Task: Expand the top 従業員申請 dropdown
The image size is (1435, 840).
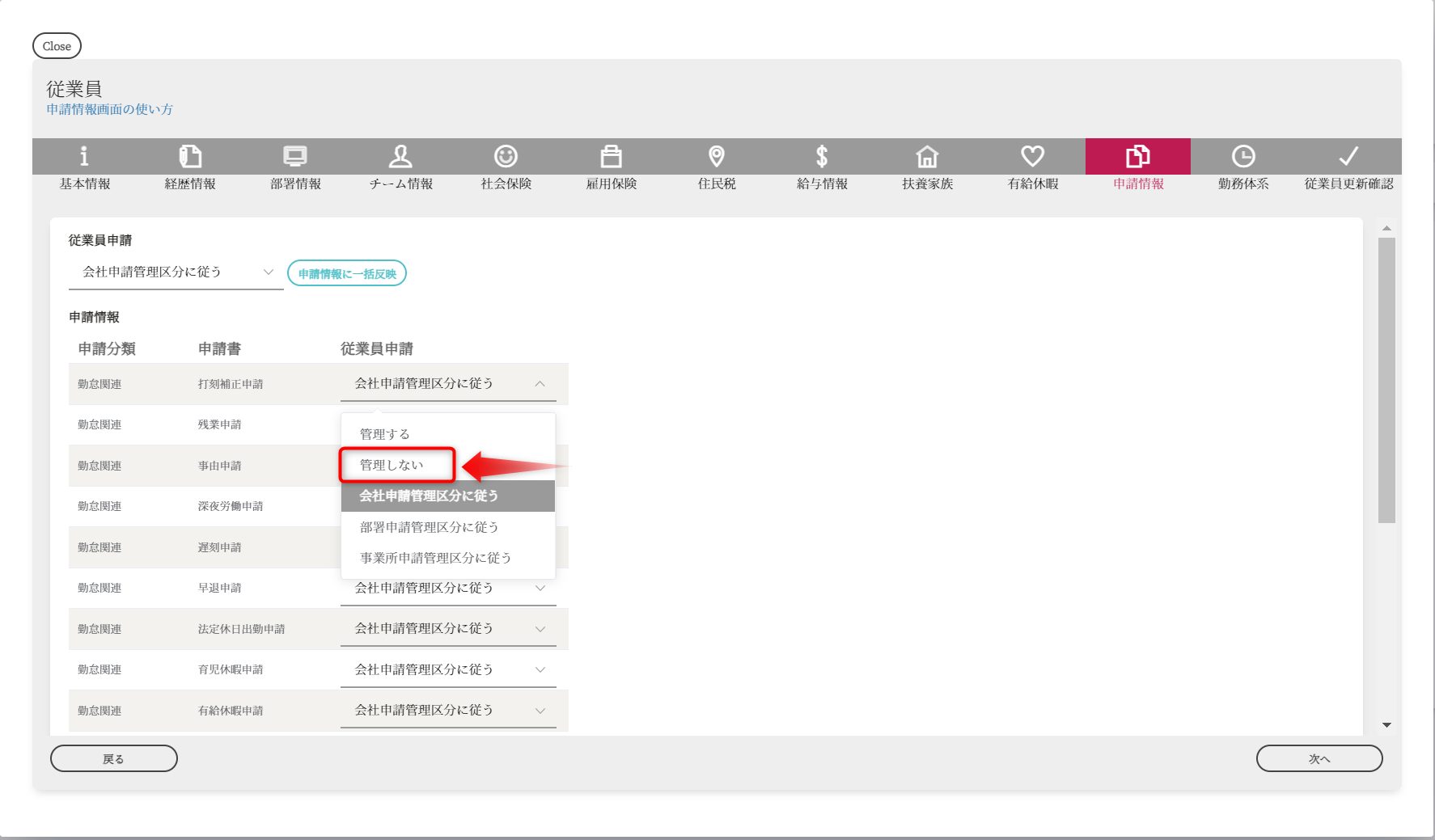Action: 176,272
